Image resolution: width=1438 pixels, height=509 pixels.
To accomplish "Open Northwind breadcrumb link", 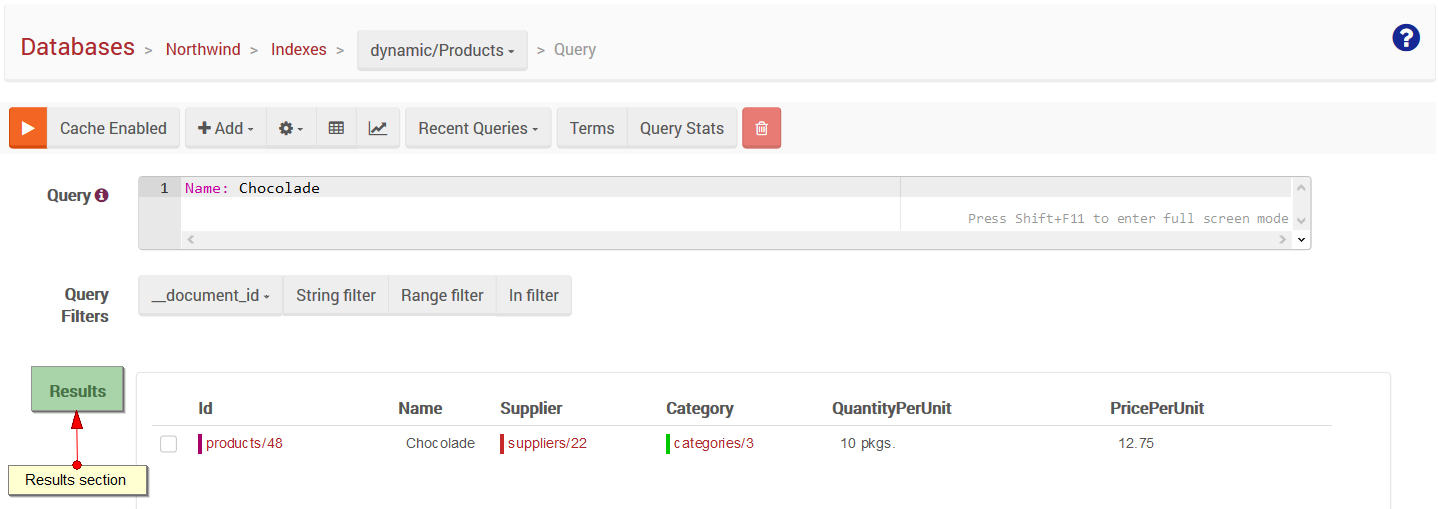I will (x=203, y=49).
